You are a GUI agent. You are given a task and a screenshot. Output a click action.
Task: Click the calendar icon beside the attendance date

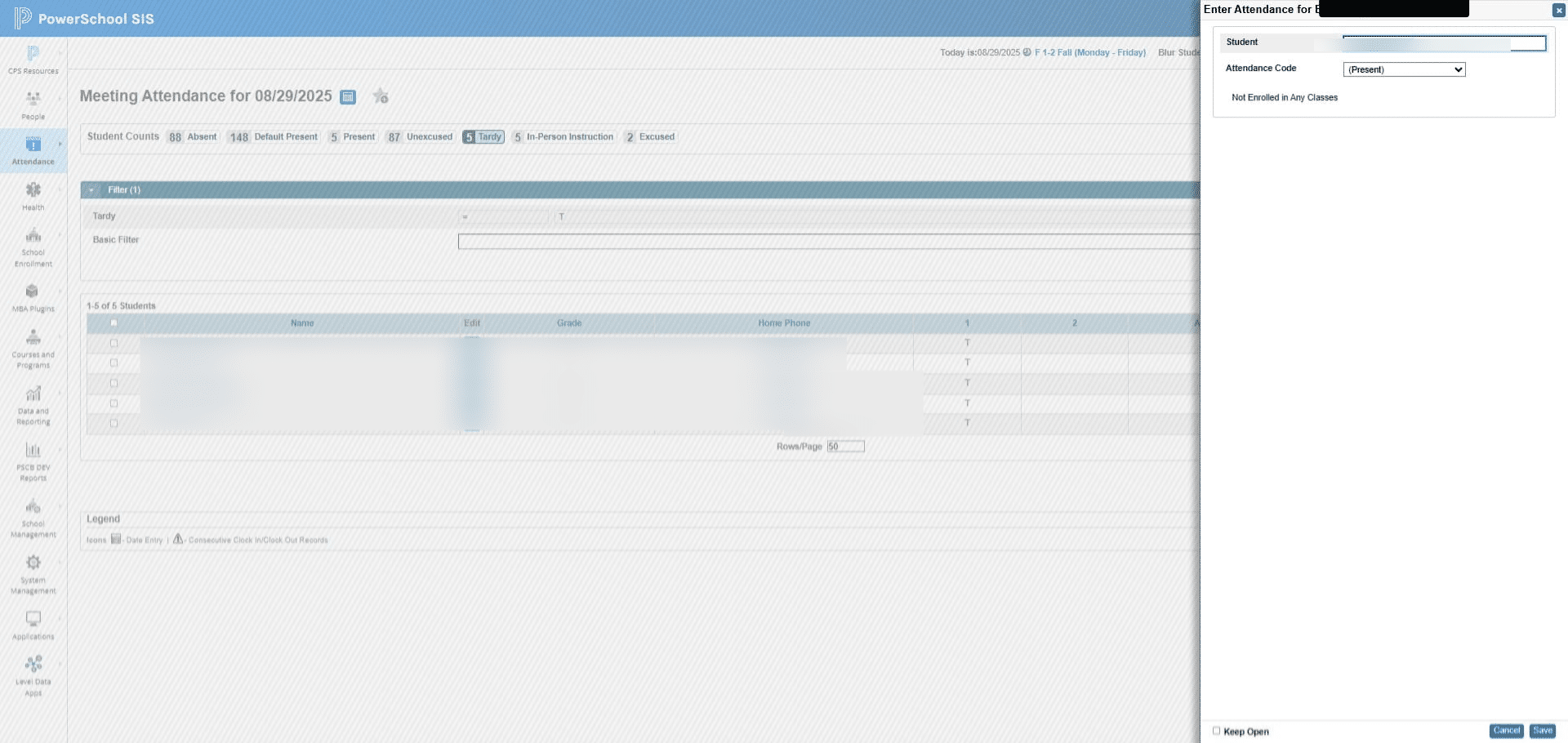348,97
